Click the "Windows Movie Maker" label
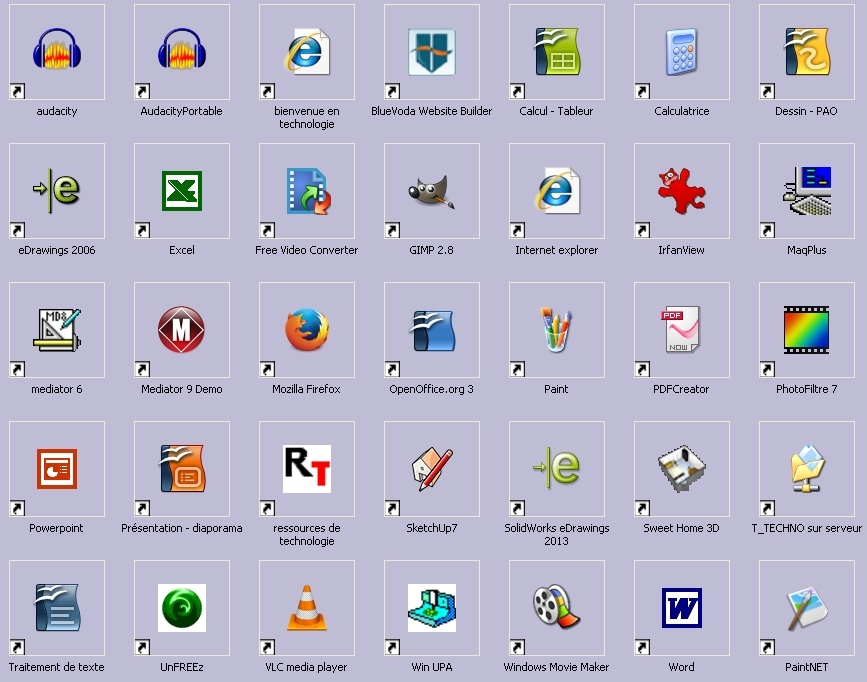Image resolution: width=867 pixels, height=682 pixels. [556, 667]
